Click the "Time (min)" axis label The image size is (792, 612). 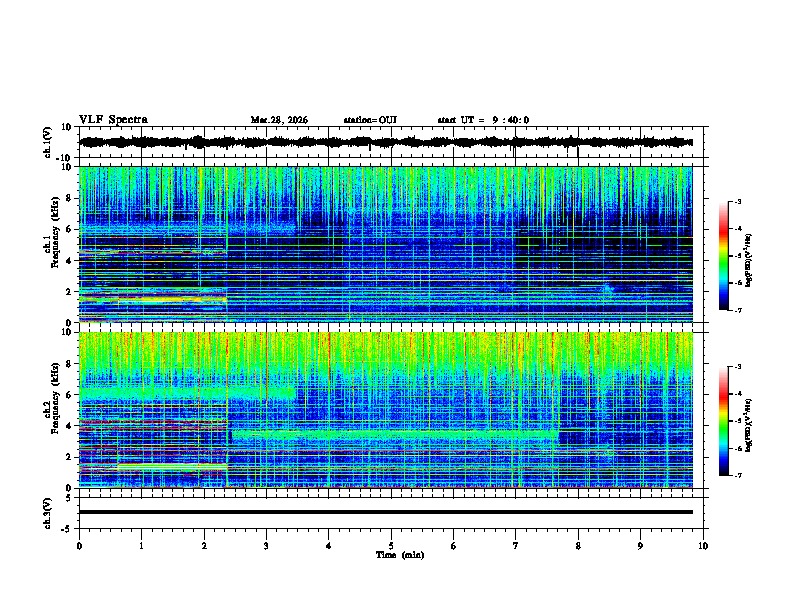coord(400,555)
